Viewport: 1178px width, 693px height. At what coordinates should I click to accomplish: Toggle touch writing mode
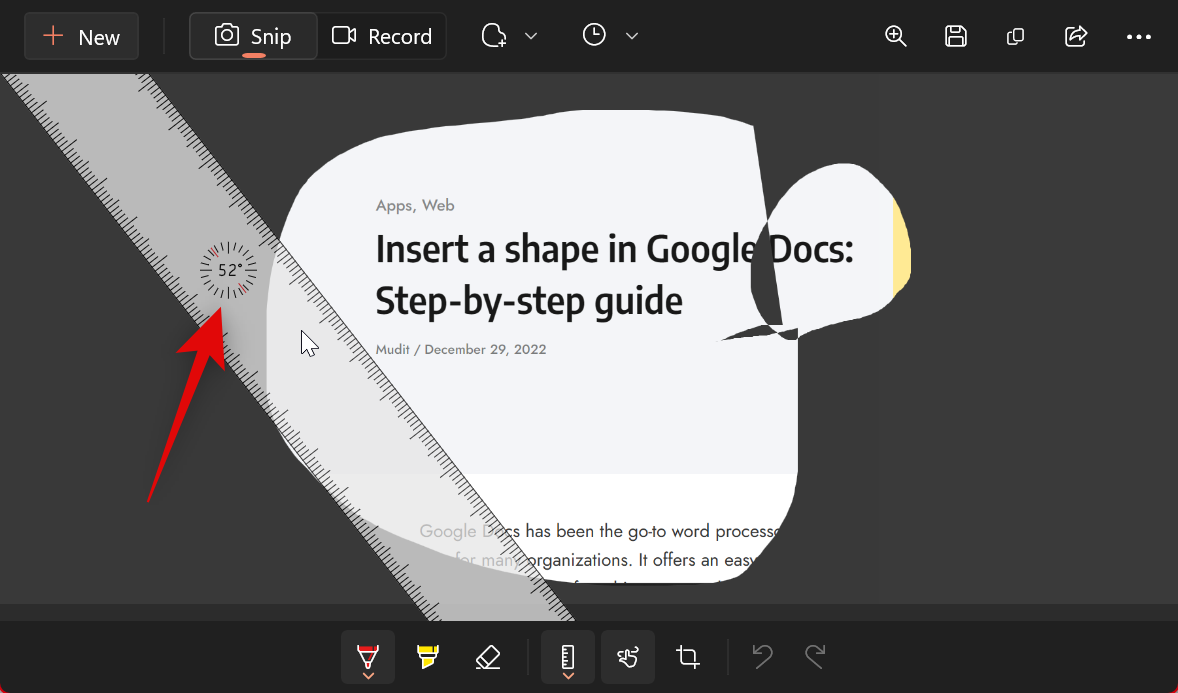click(x=628, y=657)
